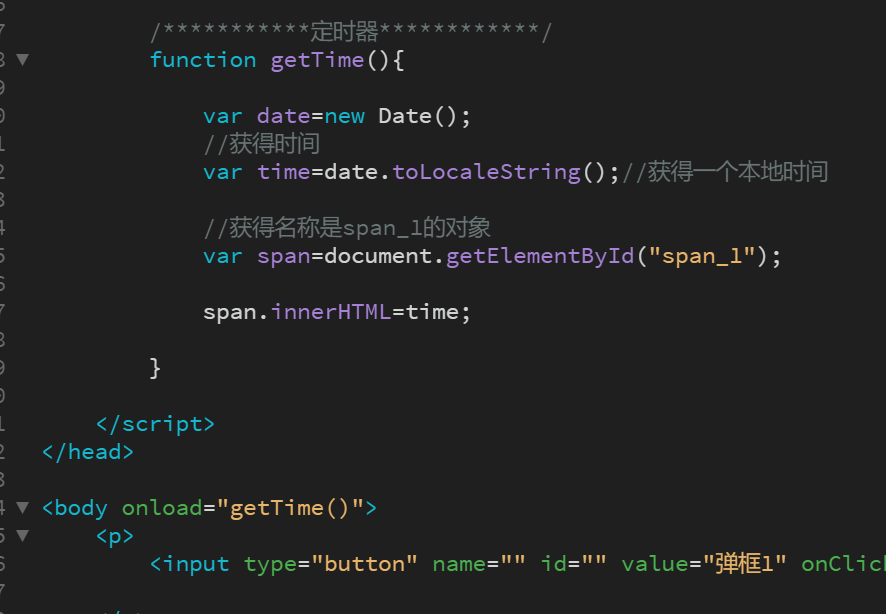The width and height of the screenshot is (886, 614).
Task: Click the </head> closing tag
Action: click(x=88, y=452)
